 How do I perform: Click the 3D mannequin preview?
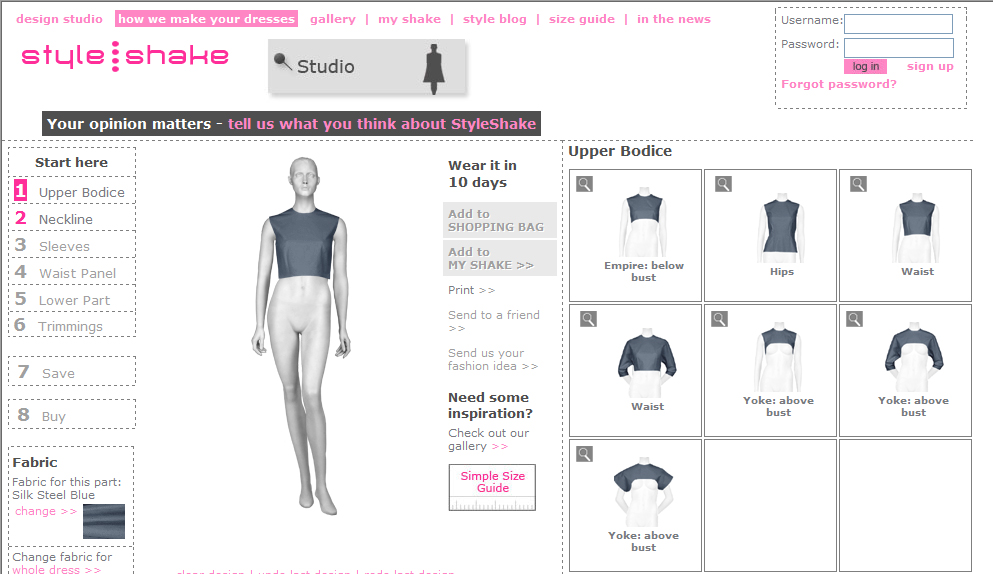point(303,336)
